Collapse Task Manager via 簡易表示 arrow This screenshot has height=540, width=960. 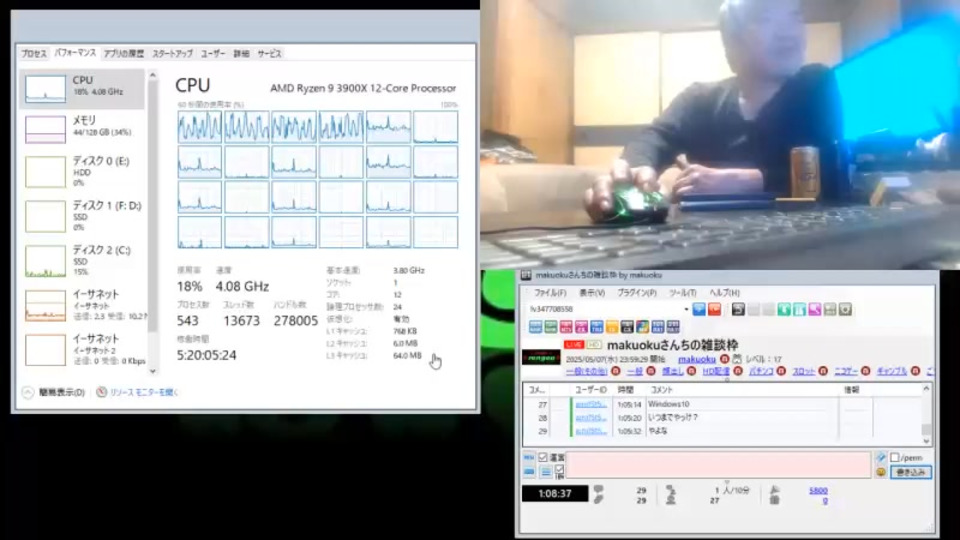click(x=28, y=392)
